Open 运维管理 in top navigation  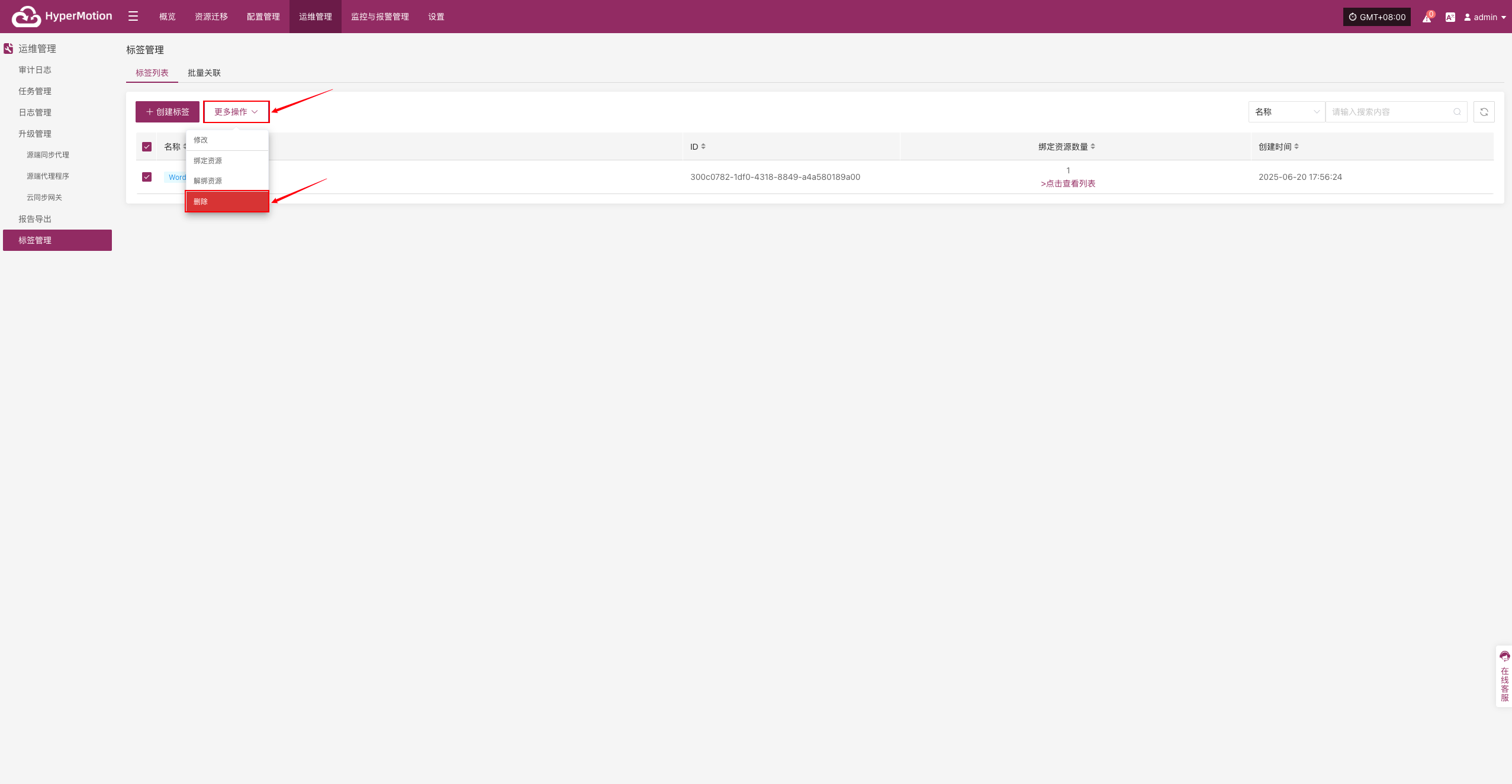[316, 17]
